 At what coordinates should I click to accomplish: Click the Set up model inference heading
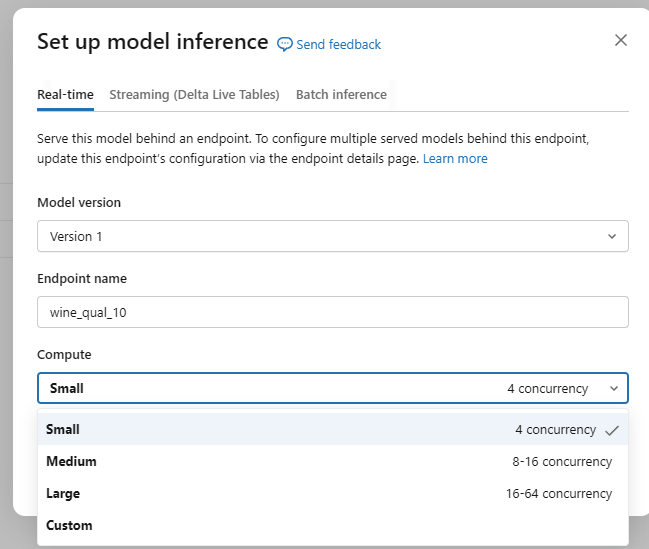152,42
